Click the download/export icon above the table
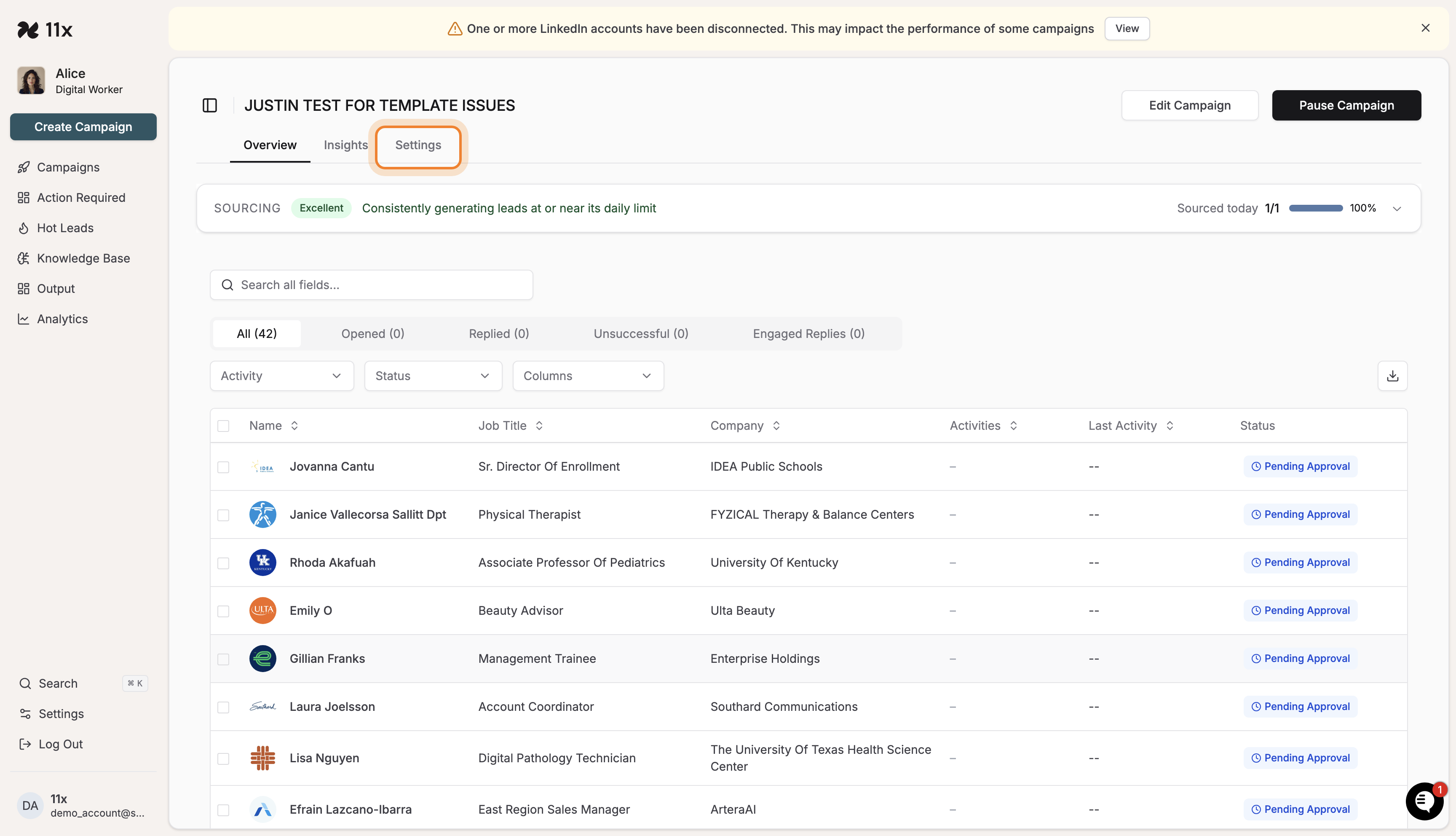The image size is (1456, 836). coord(1393,375)
